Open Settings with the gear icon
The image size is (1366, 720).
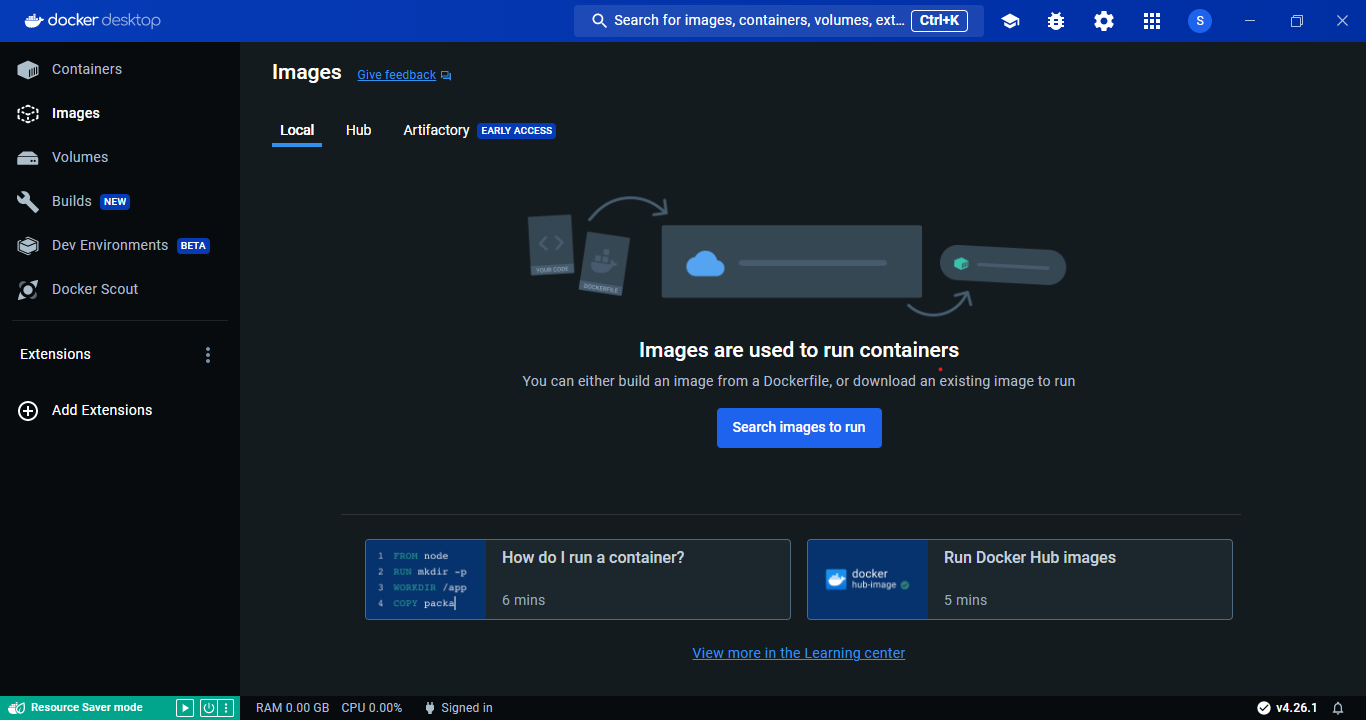tap(1104, 21)
